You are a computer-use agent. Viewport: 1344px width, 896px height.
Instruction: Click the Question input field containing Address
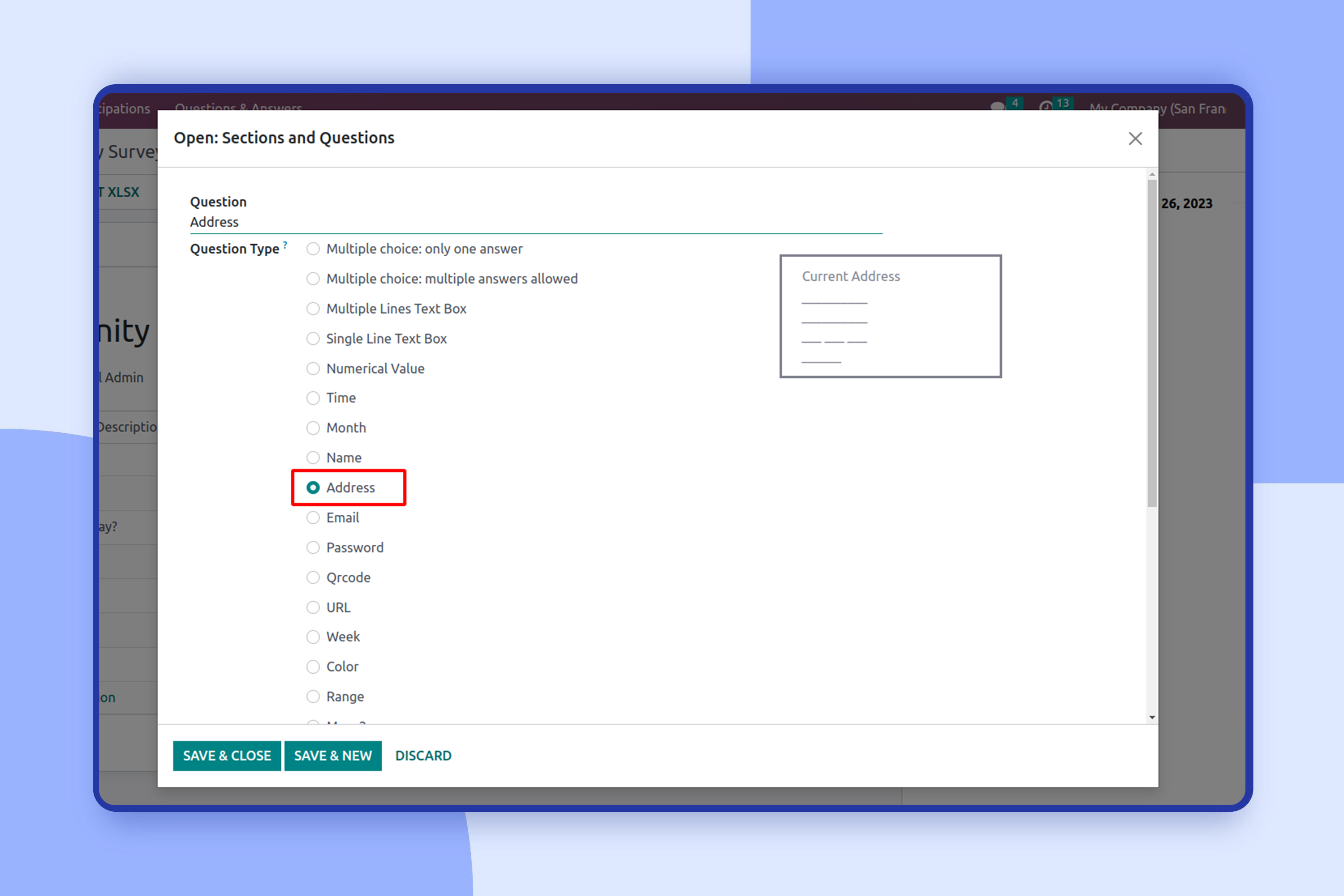tap(536, 222)
